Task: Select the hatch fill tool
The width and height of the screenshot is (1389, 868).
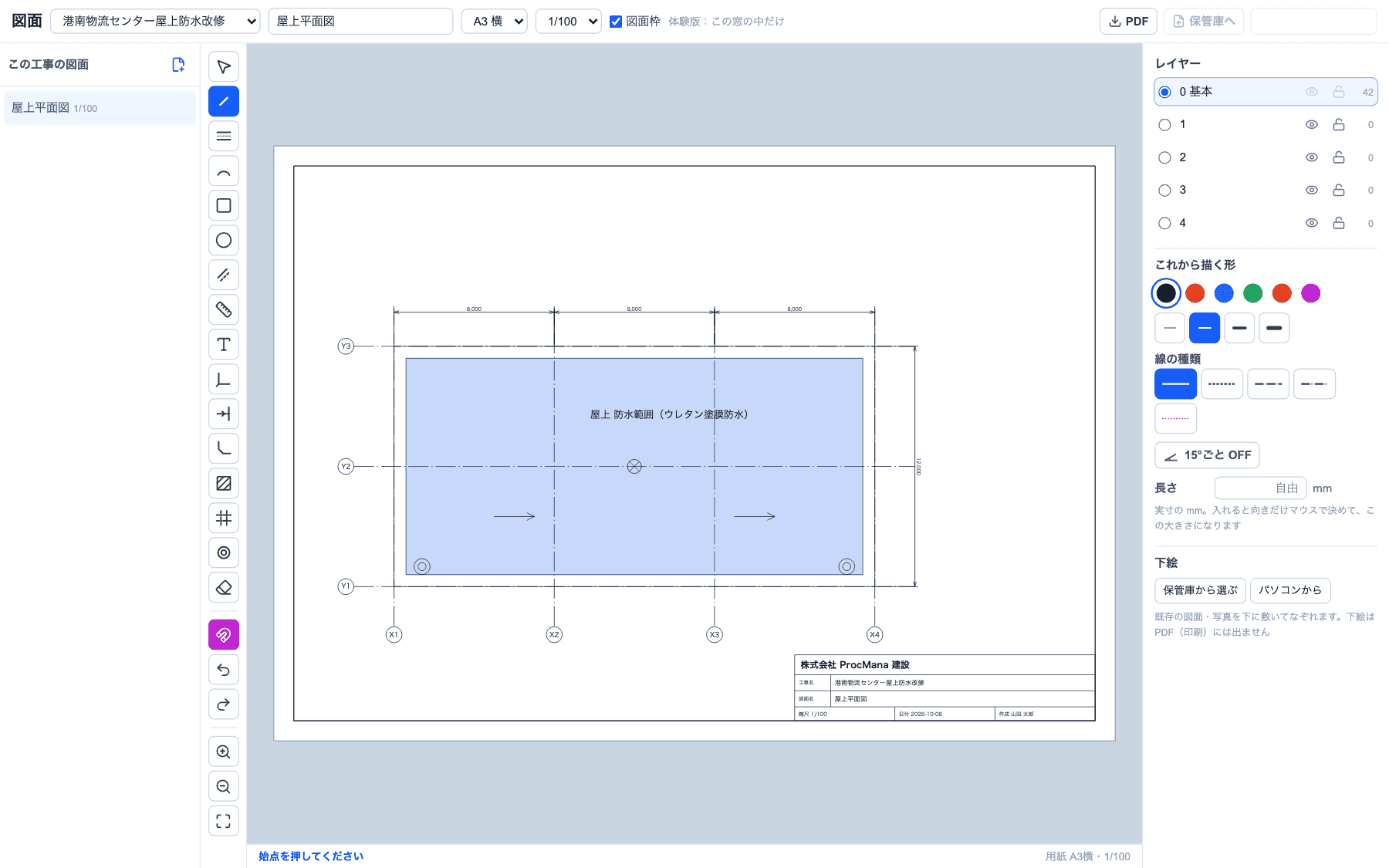Action: pyautogui.click(x=223, y=483)
